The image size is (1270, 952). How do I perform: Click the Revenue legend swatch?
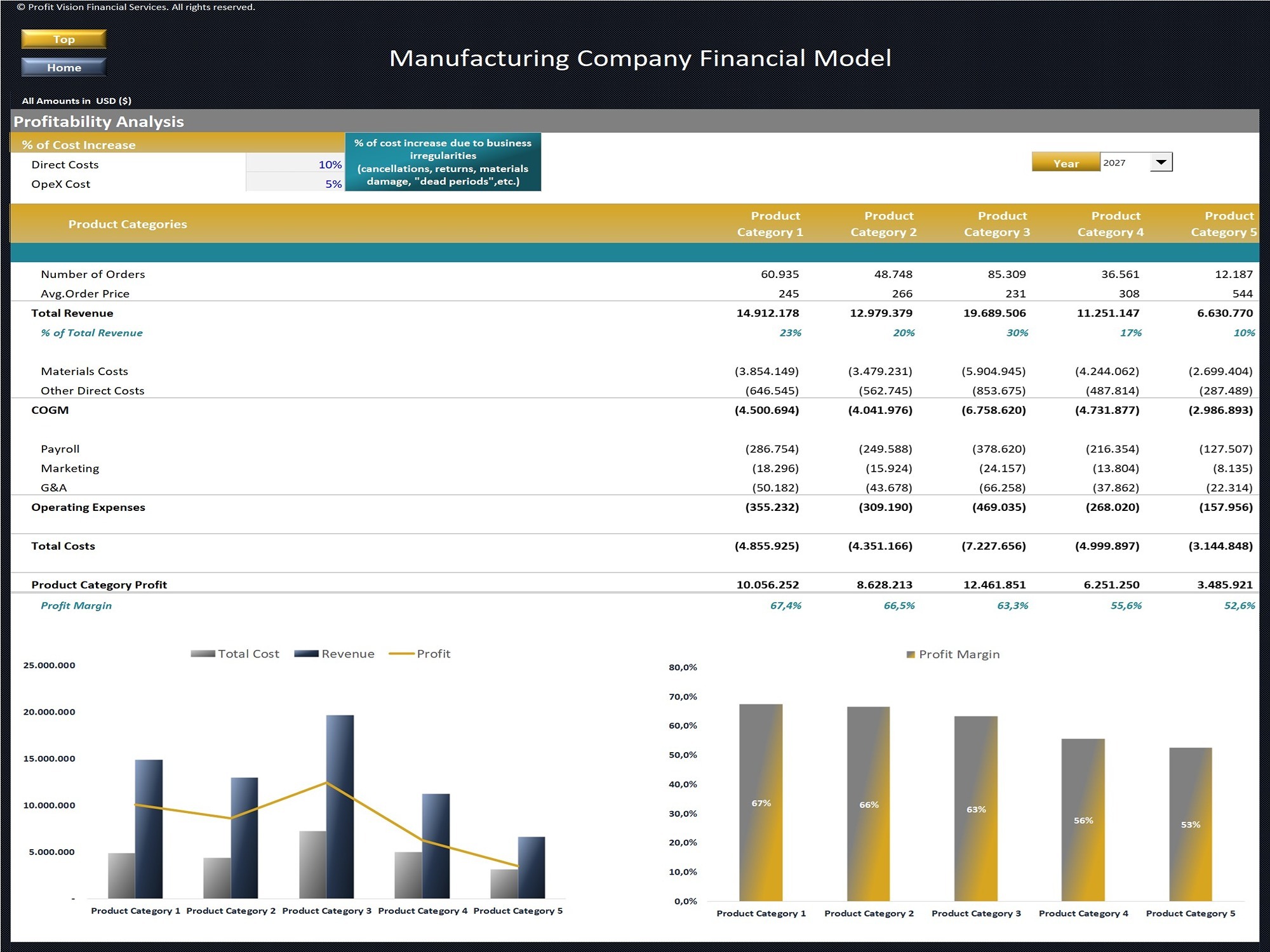click(306, 654)
